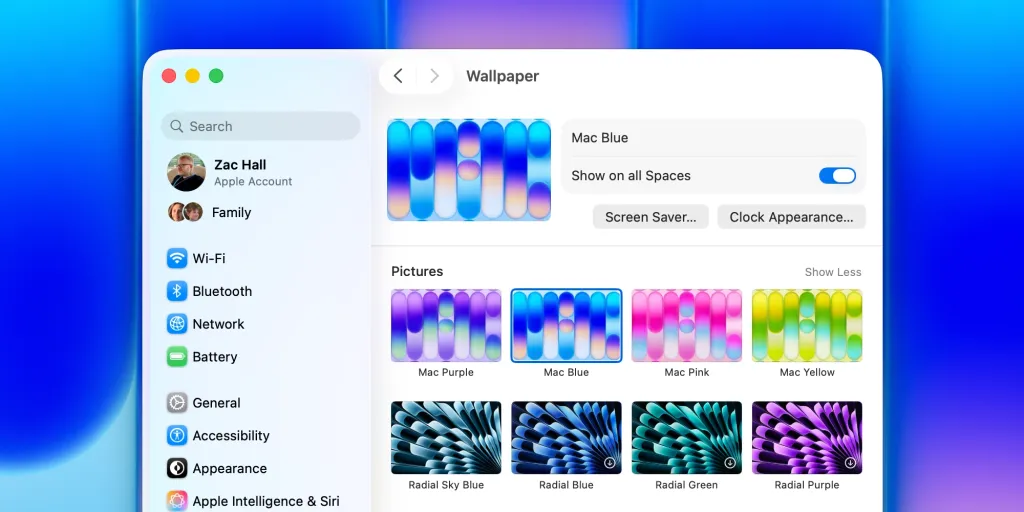Select the Accessibility icon
1024x512 pixels.
click(177, 436)
